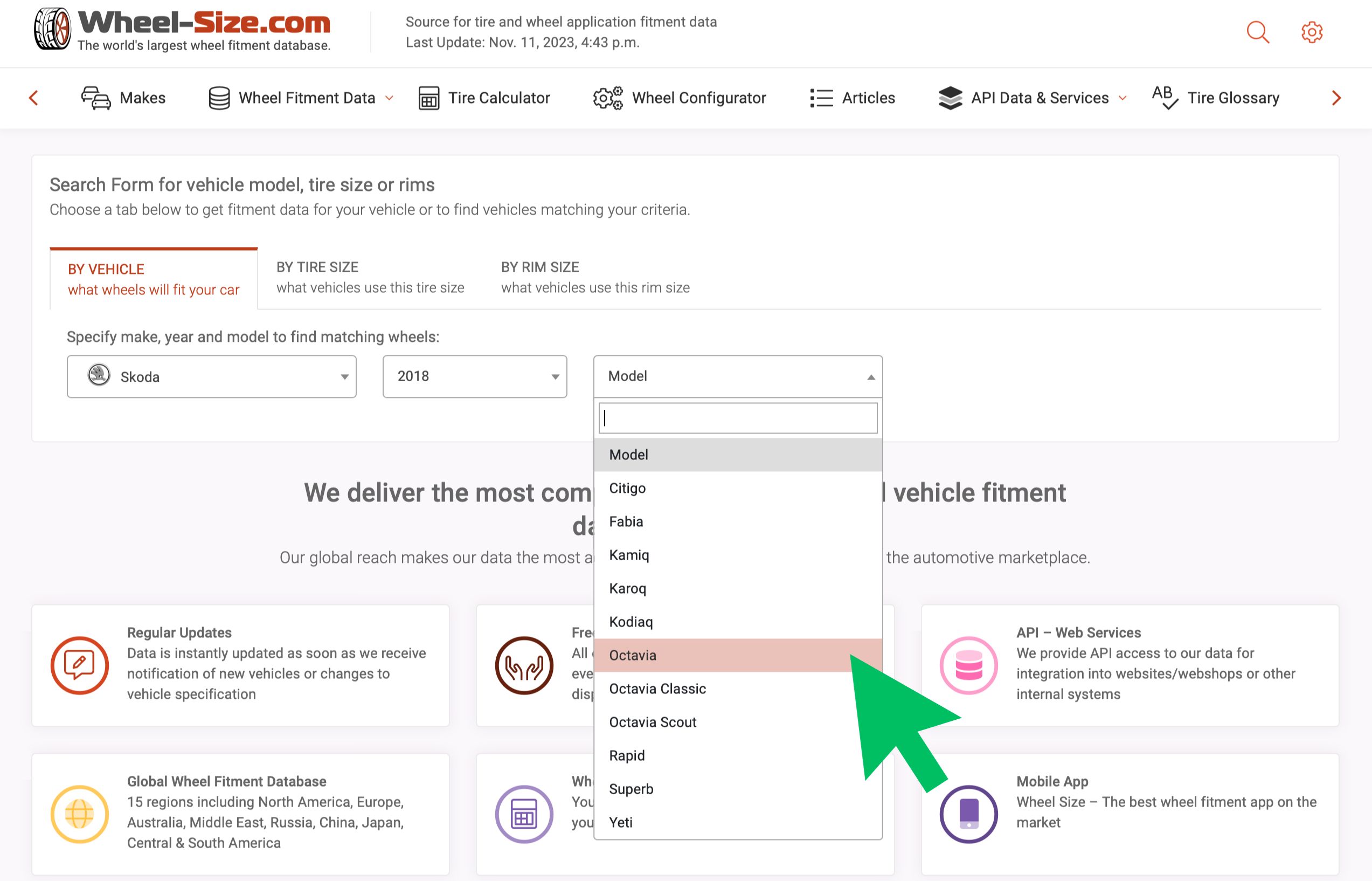Click the Wheel-Size.com tire logo
Viewport: 1372px width, 881px height.
52,29
